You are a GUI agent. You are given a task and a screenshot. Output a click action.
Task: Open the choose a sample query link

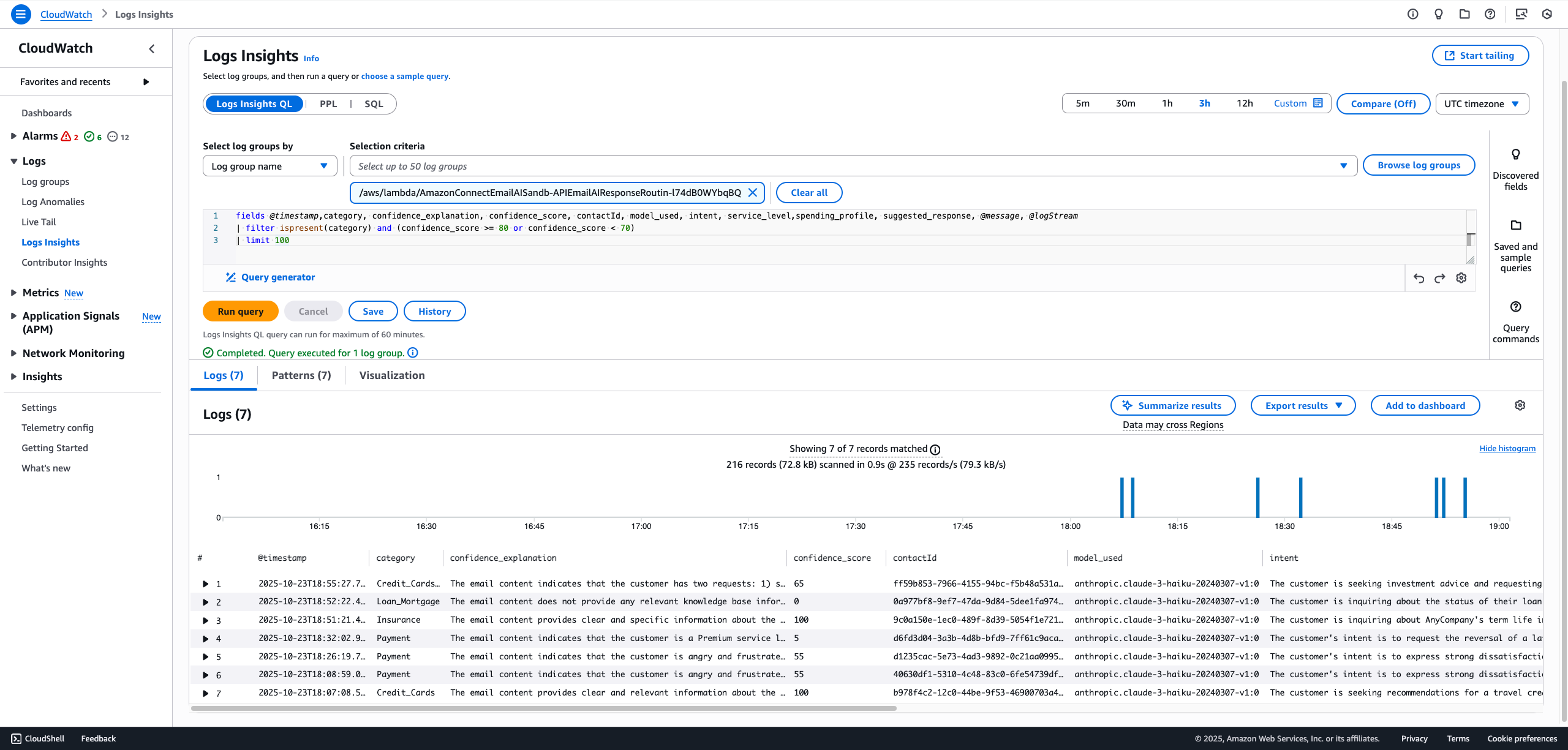point(405,76)
